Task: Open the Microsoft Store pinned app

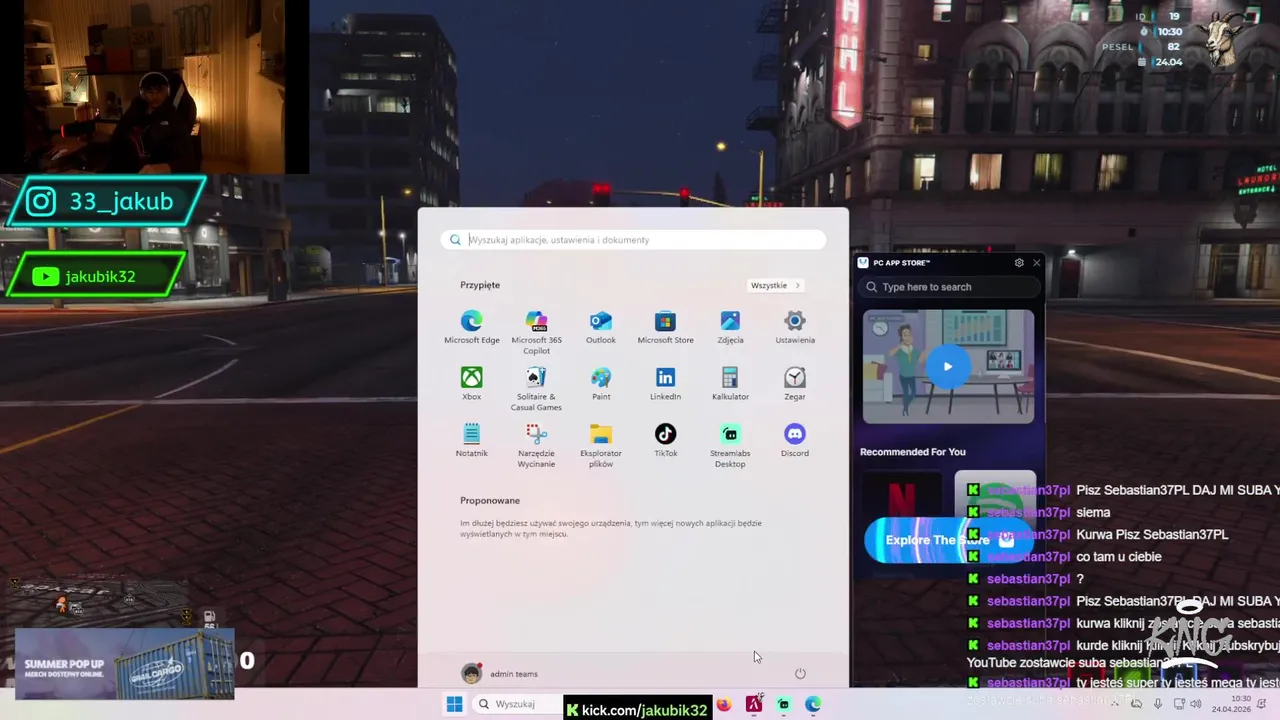Action: coord(665,327)
